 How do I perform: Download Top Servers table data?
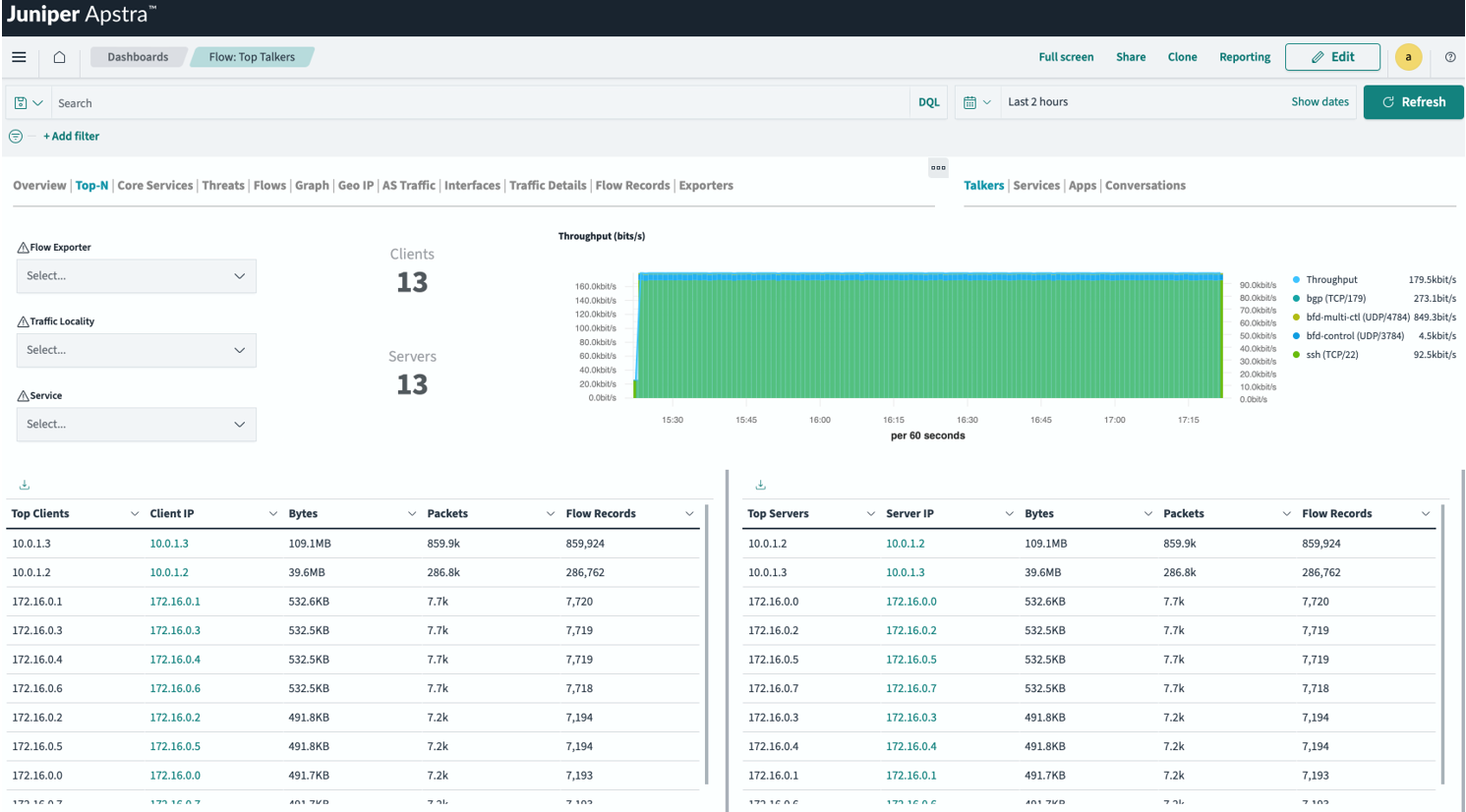(760, 485)
